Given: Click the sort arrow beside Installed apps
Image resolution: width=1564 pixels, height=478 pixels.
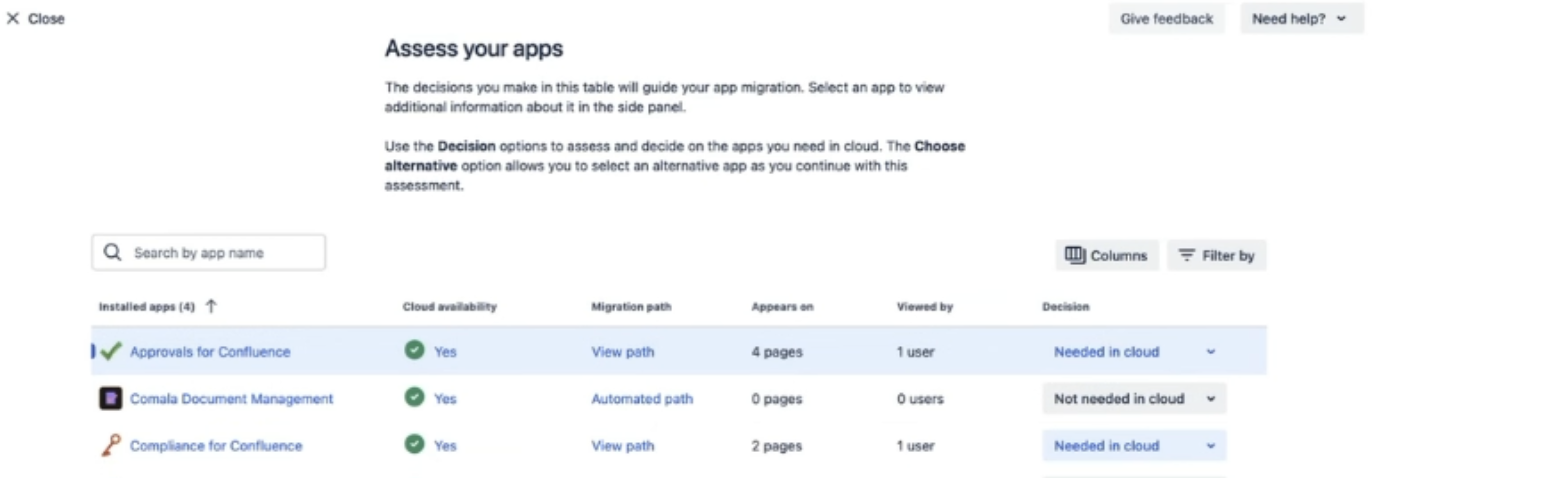Looking at the screenshot, I should point(211,307).
